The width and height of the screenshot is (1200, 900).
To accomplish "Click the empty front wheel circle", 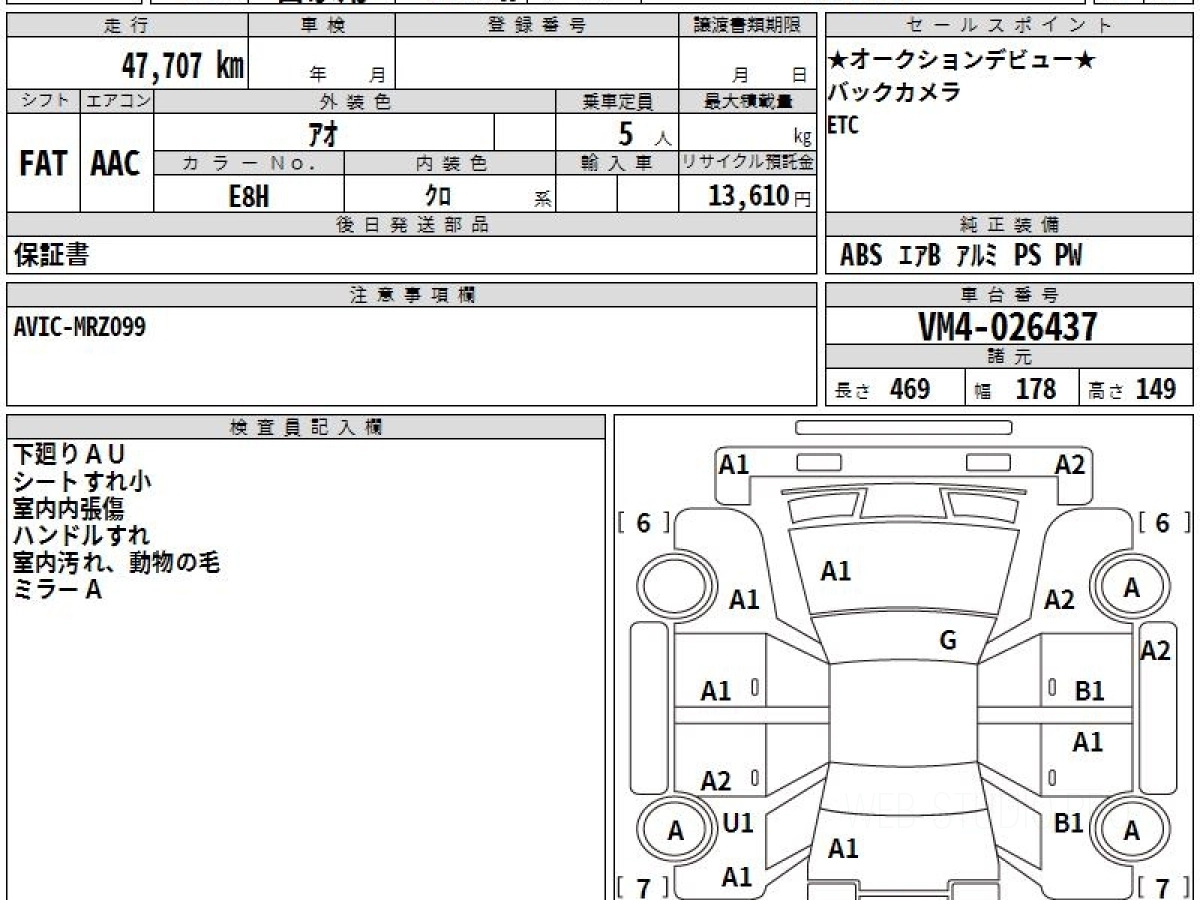I will [673, 586].
